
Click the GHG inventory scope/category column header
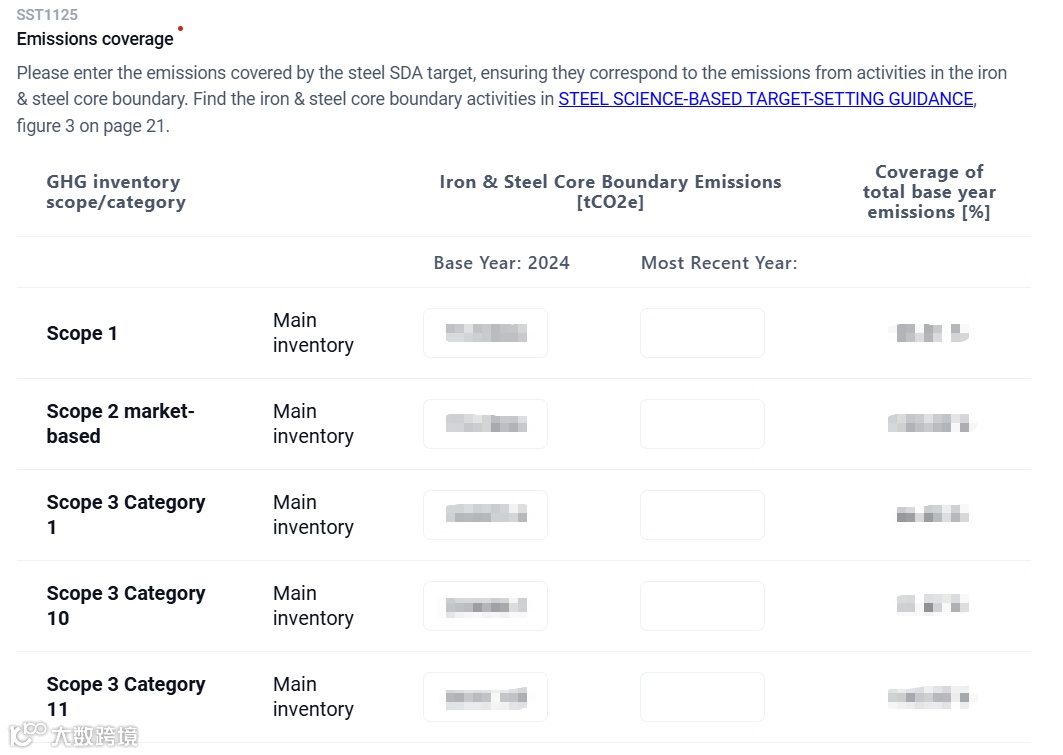point(115,192)
